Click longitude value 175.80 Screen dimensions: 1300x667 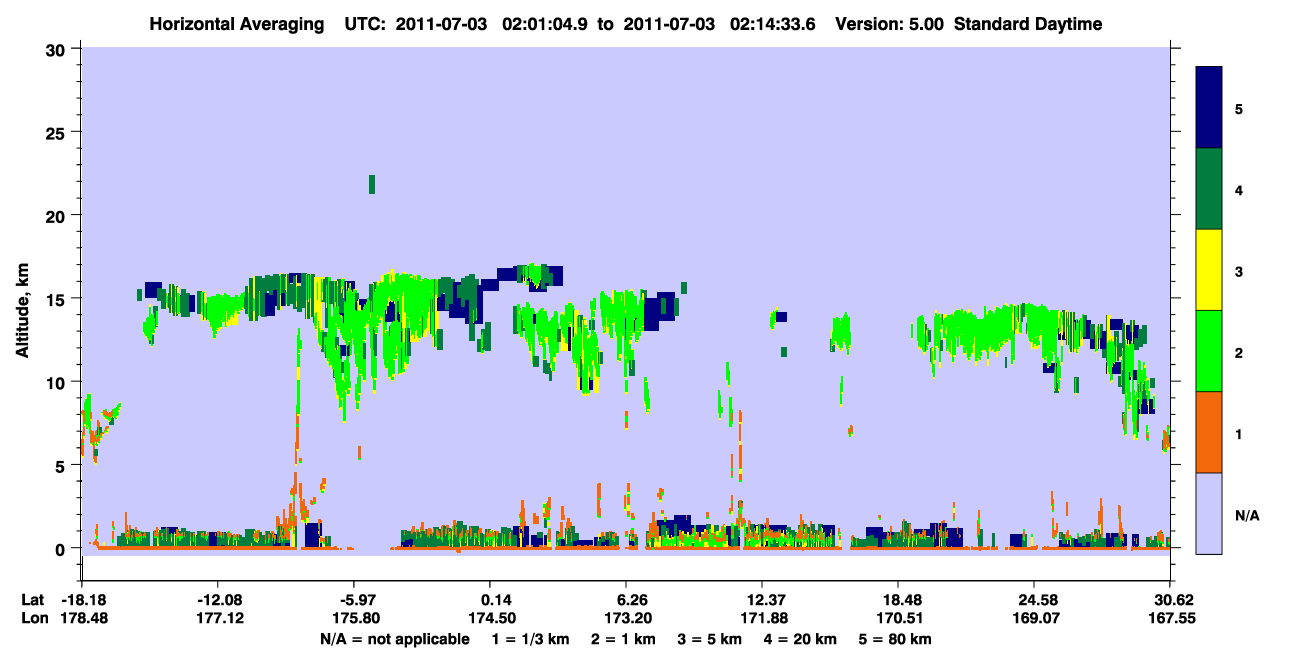click(356, 619)
